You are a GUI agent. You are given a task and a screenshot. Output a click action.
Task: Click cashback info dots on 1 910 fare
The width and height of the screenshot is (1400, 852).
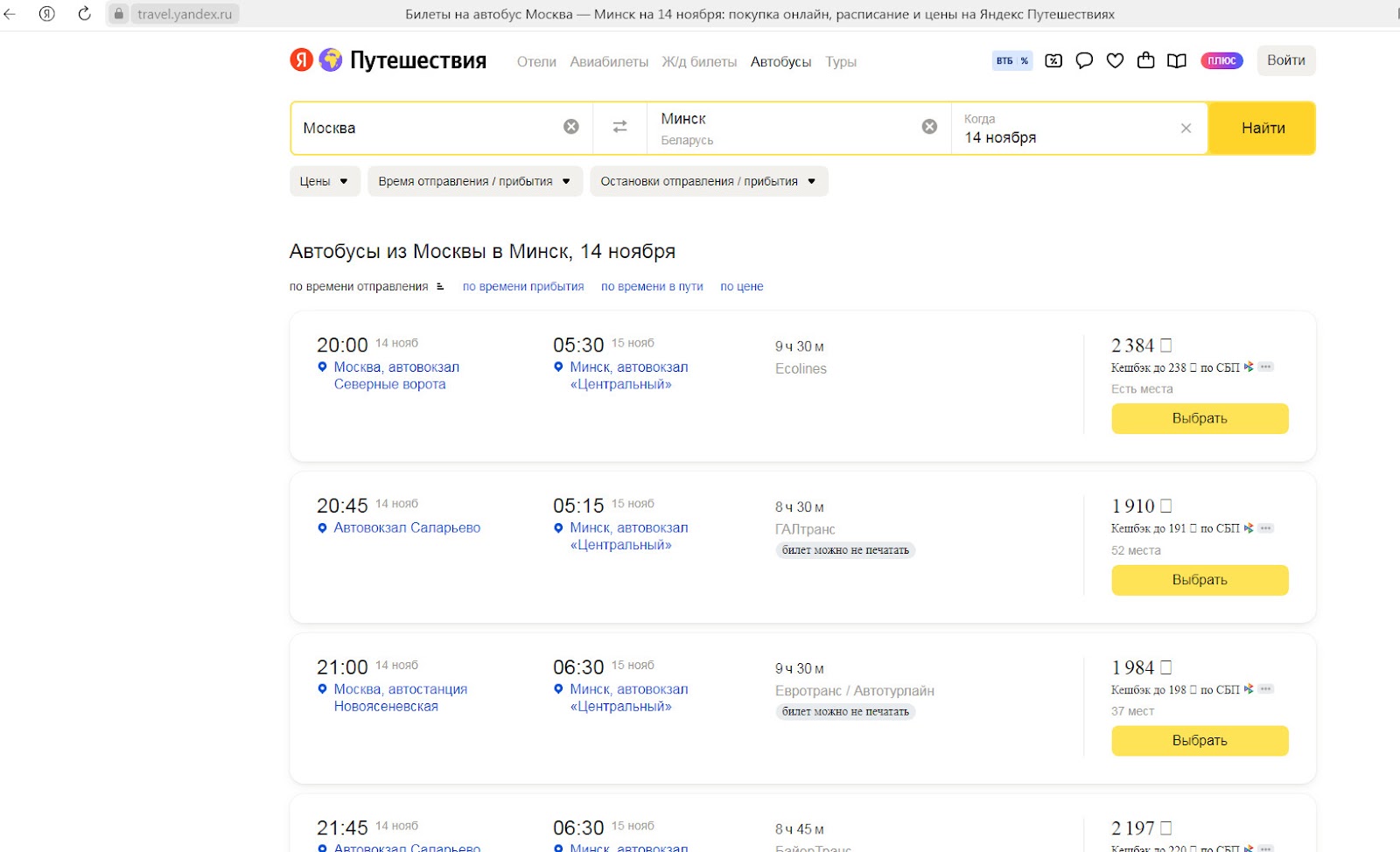tap(1266, 527)
